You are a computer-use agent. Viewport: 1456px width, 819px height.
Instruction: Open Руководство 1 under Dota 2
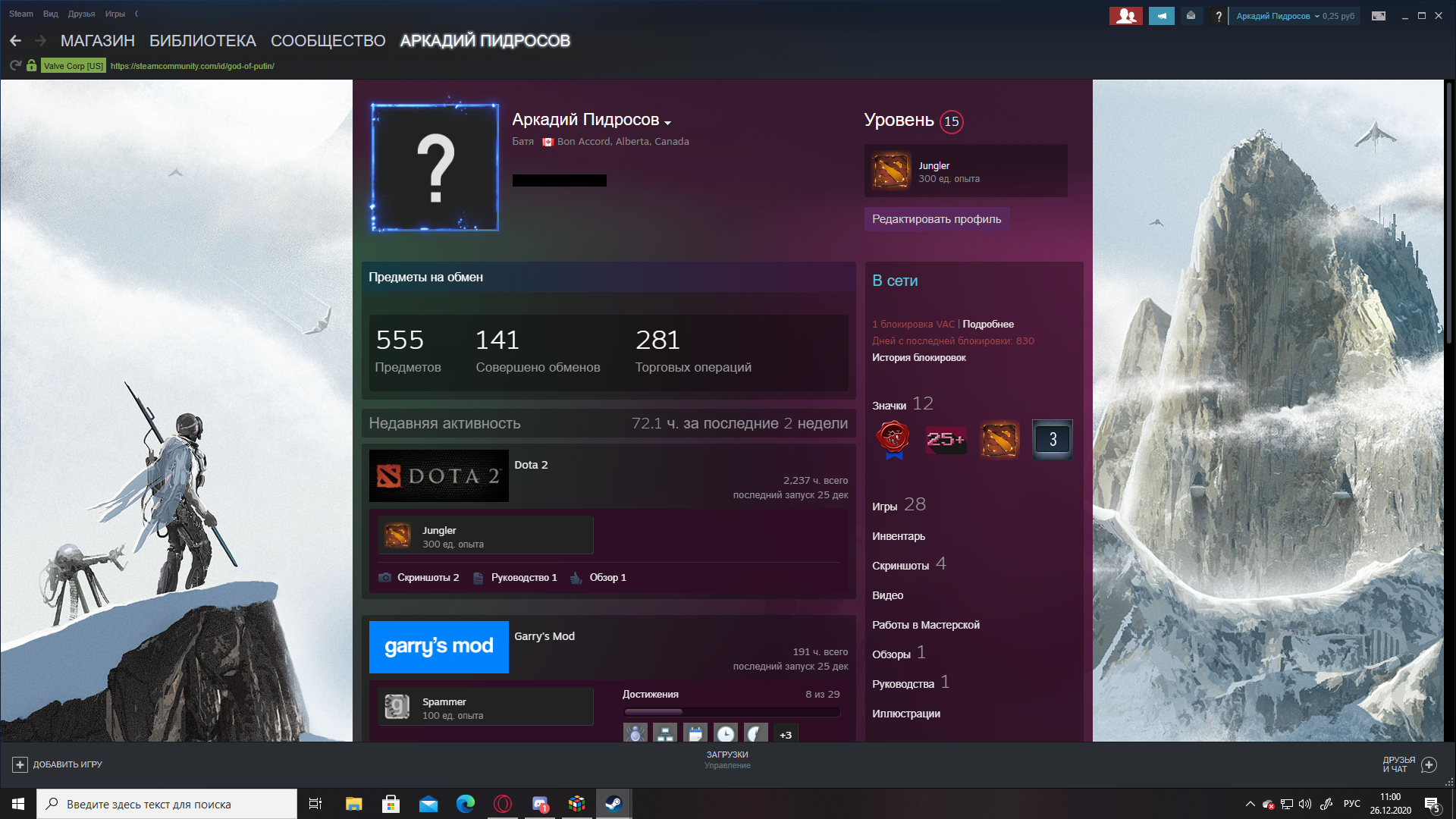click(x=515, y=578)
